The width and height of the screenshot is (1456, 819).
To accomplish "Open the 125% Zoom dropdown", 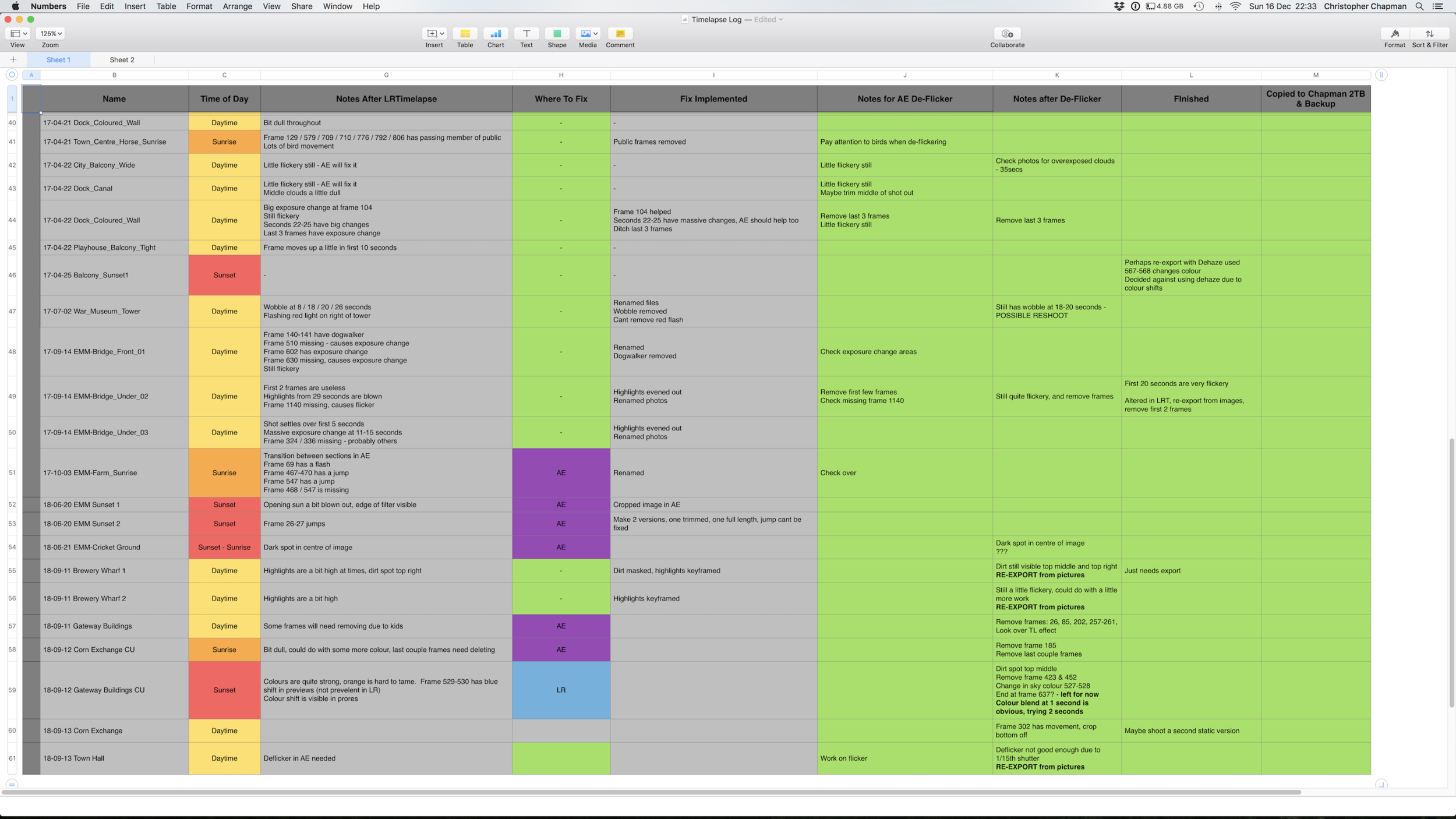I will tap(50, 34).
